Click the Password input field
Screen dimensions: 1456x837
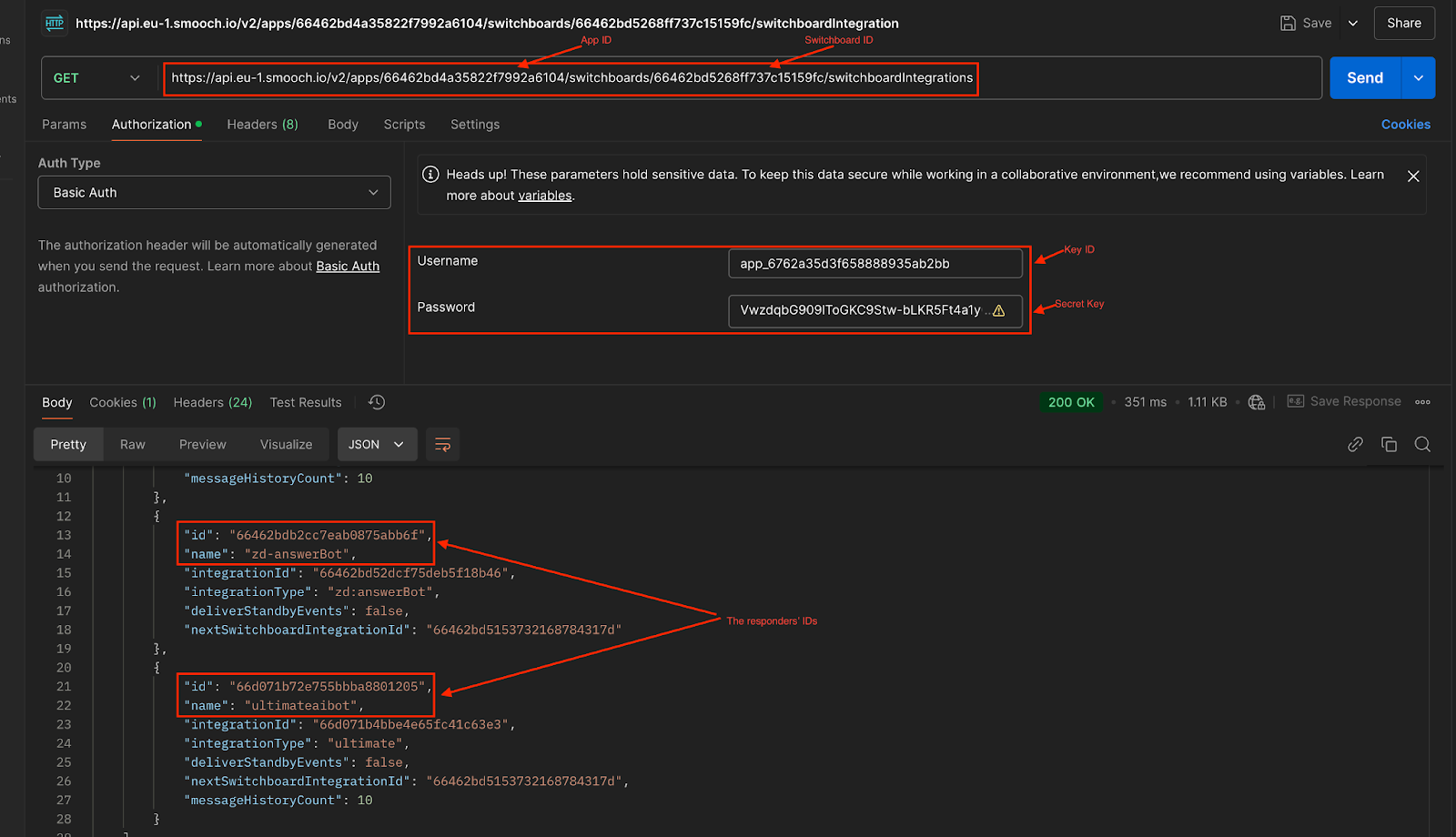click(875, 310)
